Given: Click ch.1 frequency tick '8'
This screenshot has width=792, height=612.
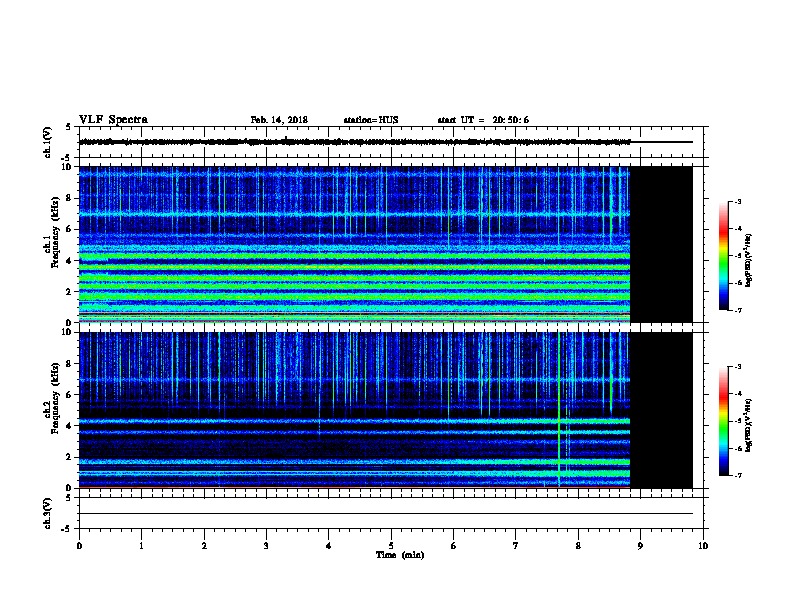Looking at the screenshot, I should 69,198.
